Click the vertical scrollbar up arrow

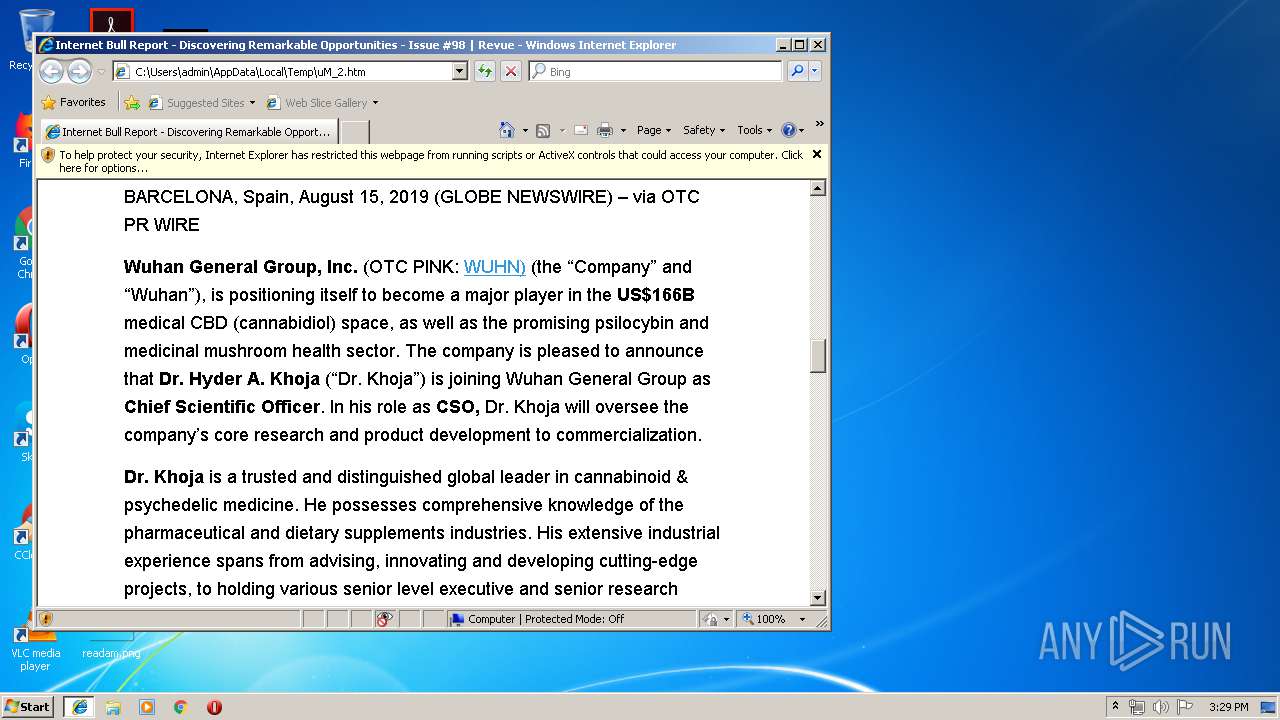tap(818, 188)
